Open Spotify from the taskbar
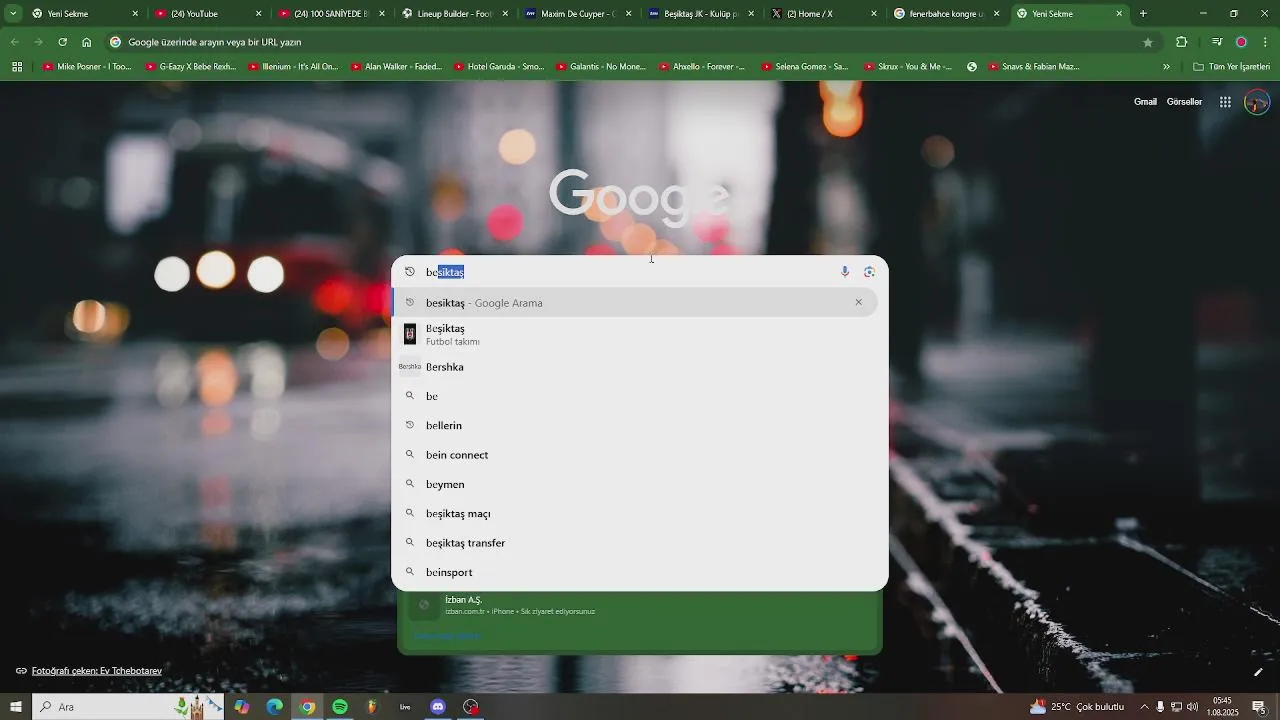 (x=340, y=707)
